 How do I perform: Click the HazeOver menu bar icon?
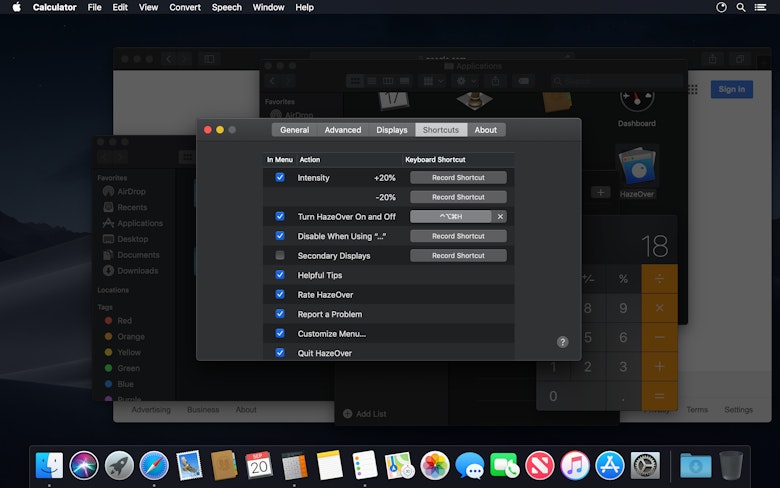pos(721,7)
